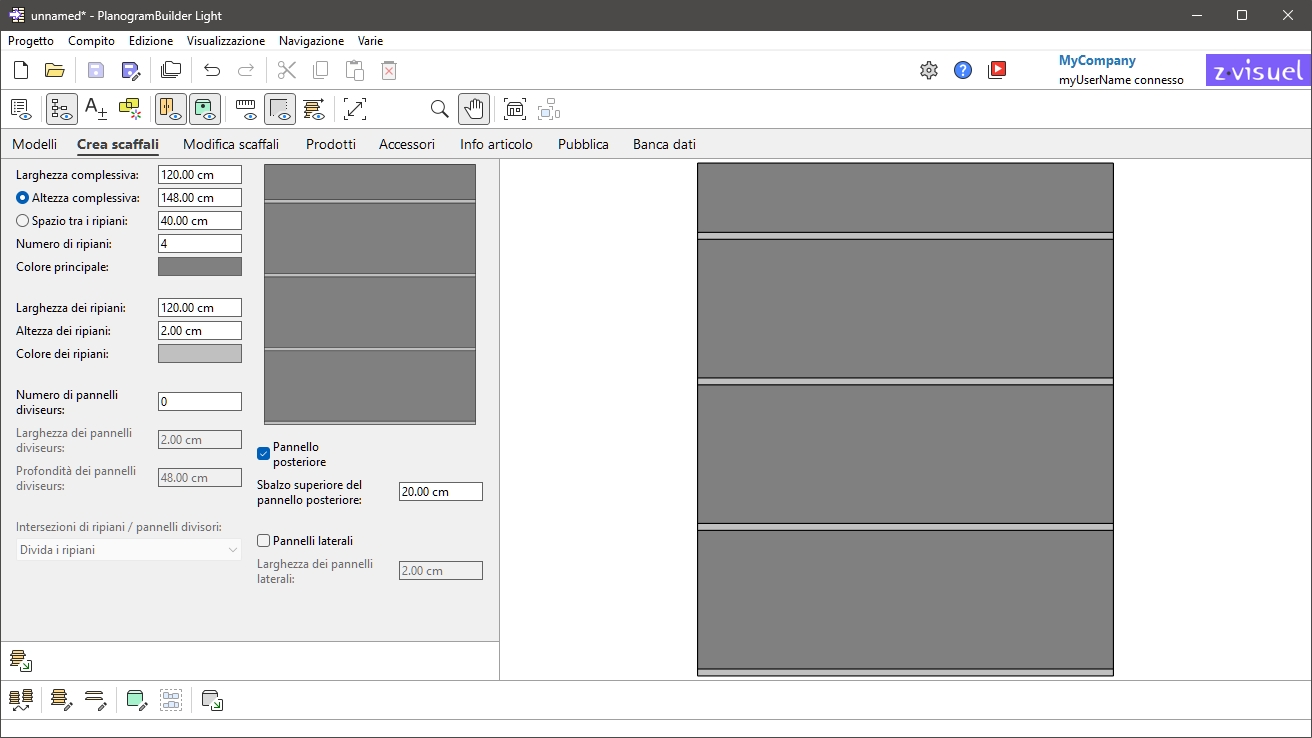Image resolution: width=1312 pixels, height=738 pixels.
Task: Click the two shelf stacks swap icon
Action: 21,700
